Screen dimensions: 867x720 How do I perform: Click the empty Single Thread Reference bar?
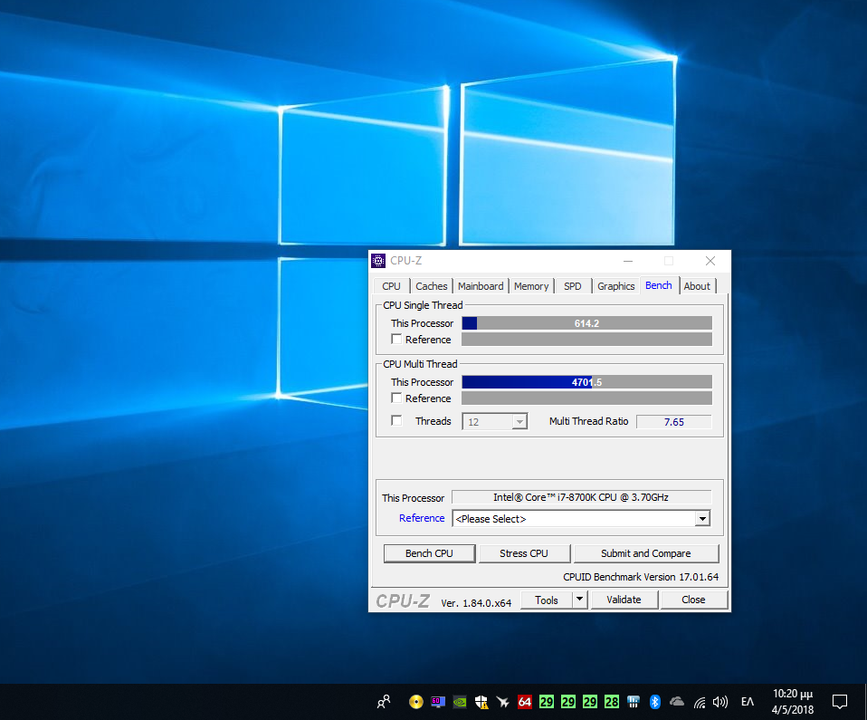tap(587, 339)
